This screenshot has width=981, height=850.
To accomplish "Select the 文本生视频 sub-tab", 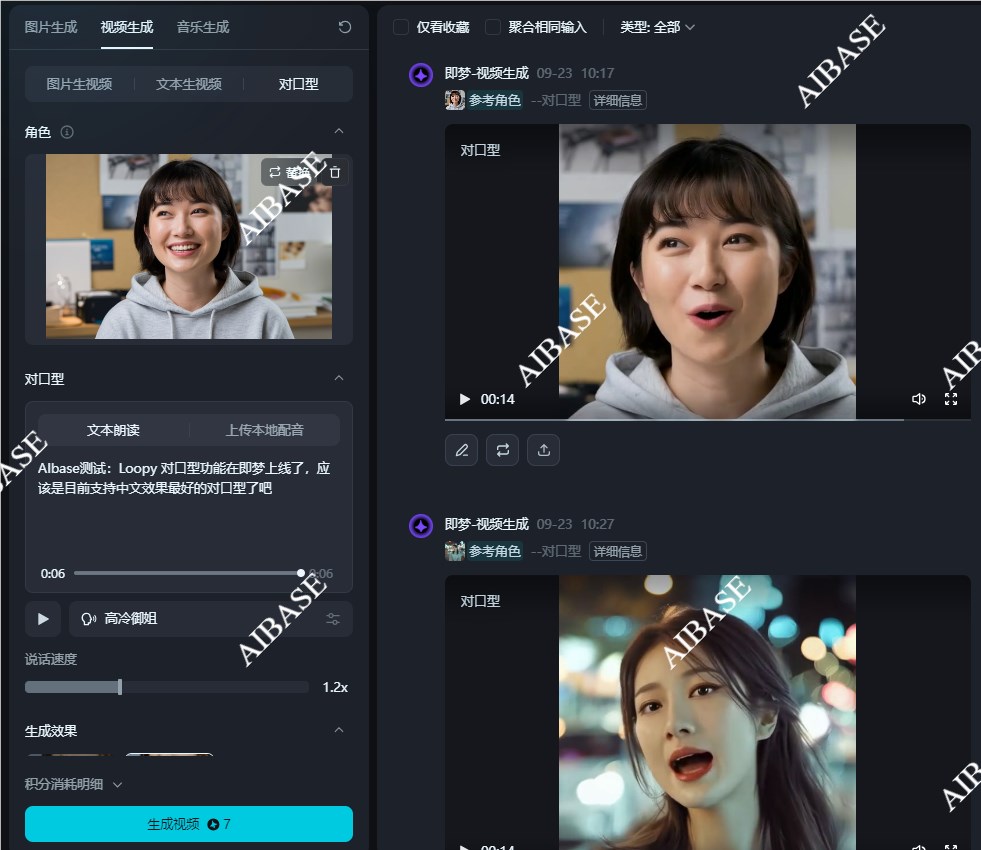I will pos(189,84).
